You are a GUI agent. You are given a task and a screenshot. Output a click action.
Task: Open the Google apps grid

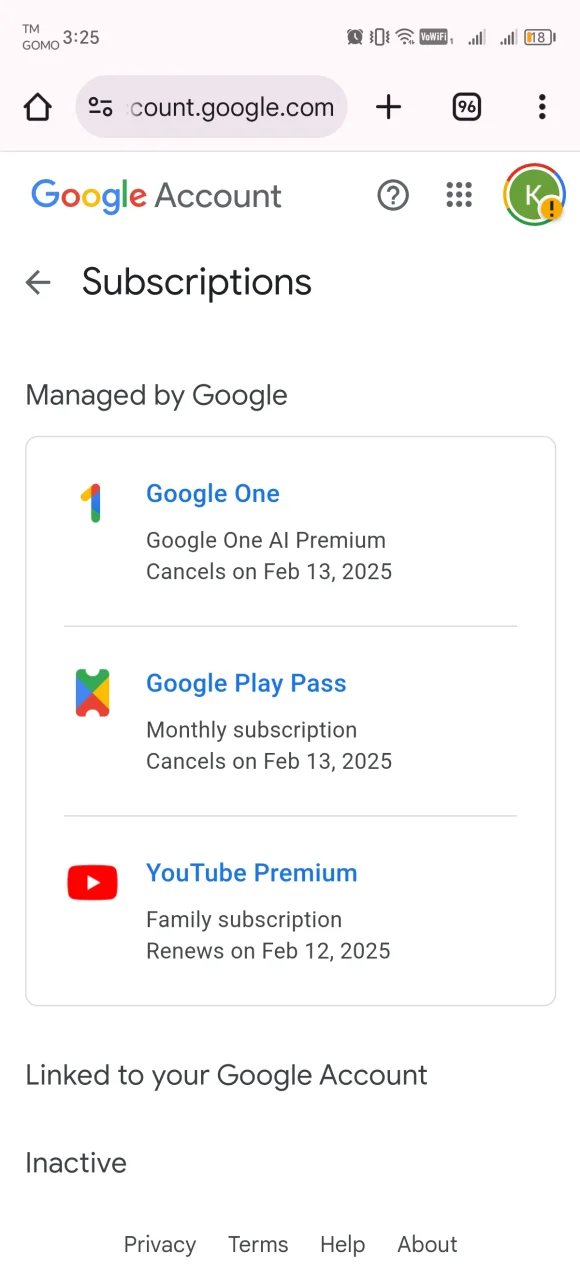(459, 195)
